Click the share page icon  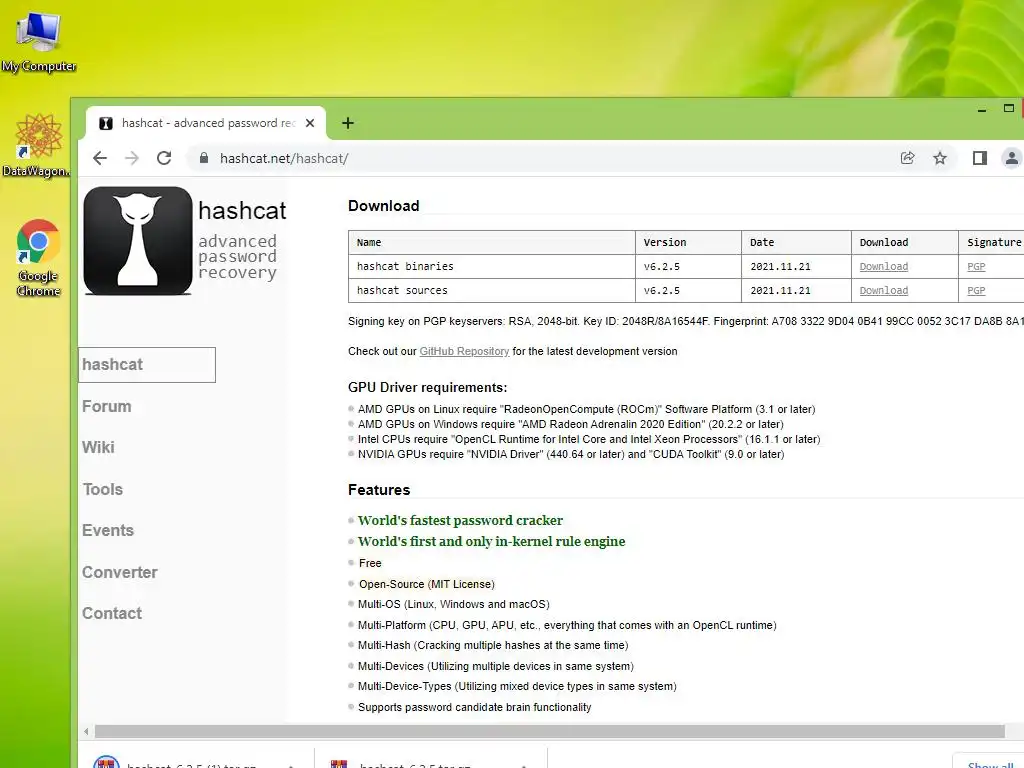[x=907, y=158]
